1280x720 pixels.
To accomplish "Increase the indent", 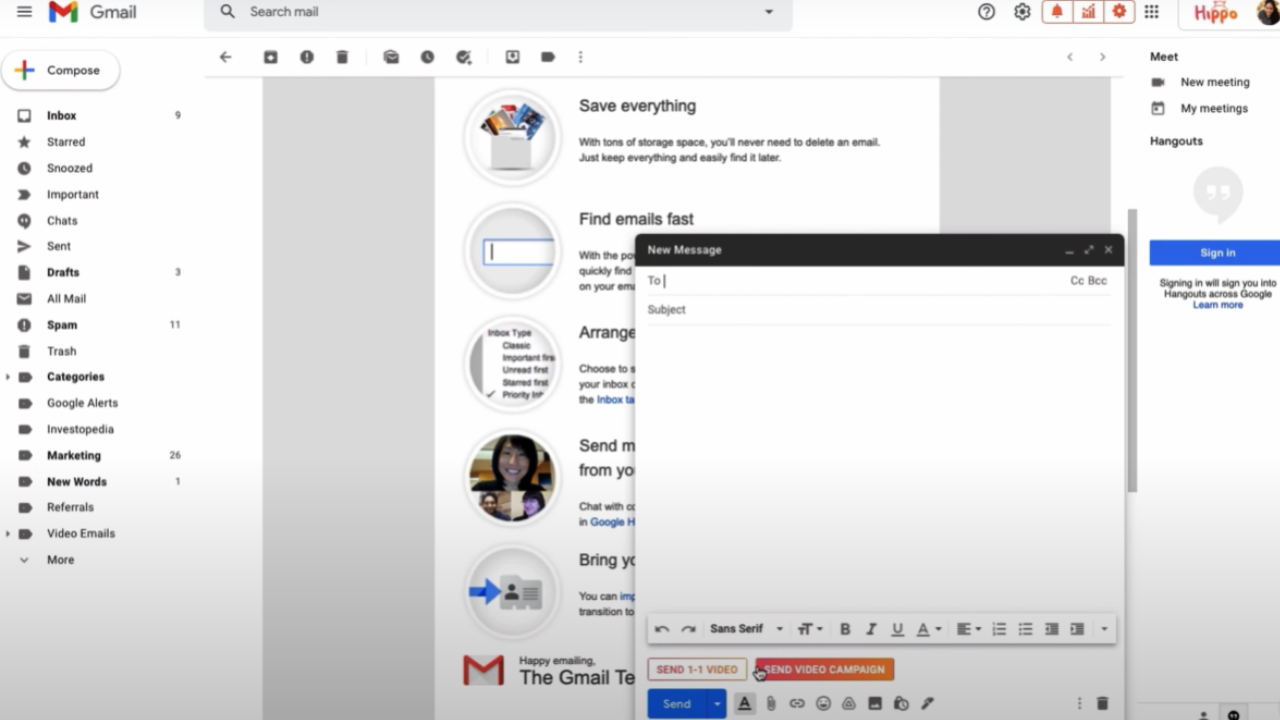I will (1077, 629).
